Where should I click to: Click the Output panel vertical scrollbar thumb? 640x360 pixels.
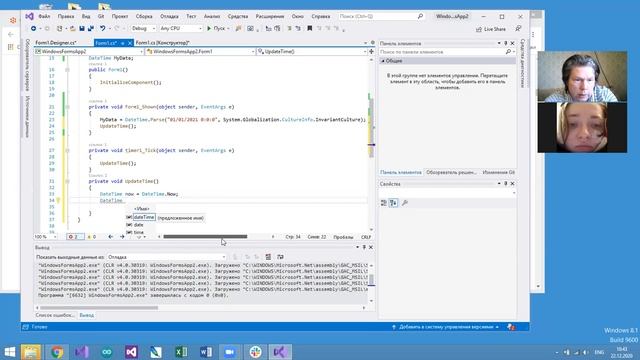(371, 280)
